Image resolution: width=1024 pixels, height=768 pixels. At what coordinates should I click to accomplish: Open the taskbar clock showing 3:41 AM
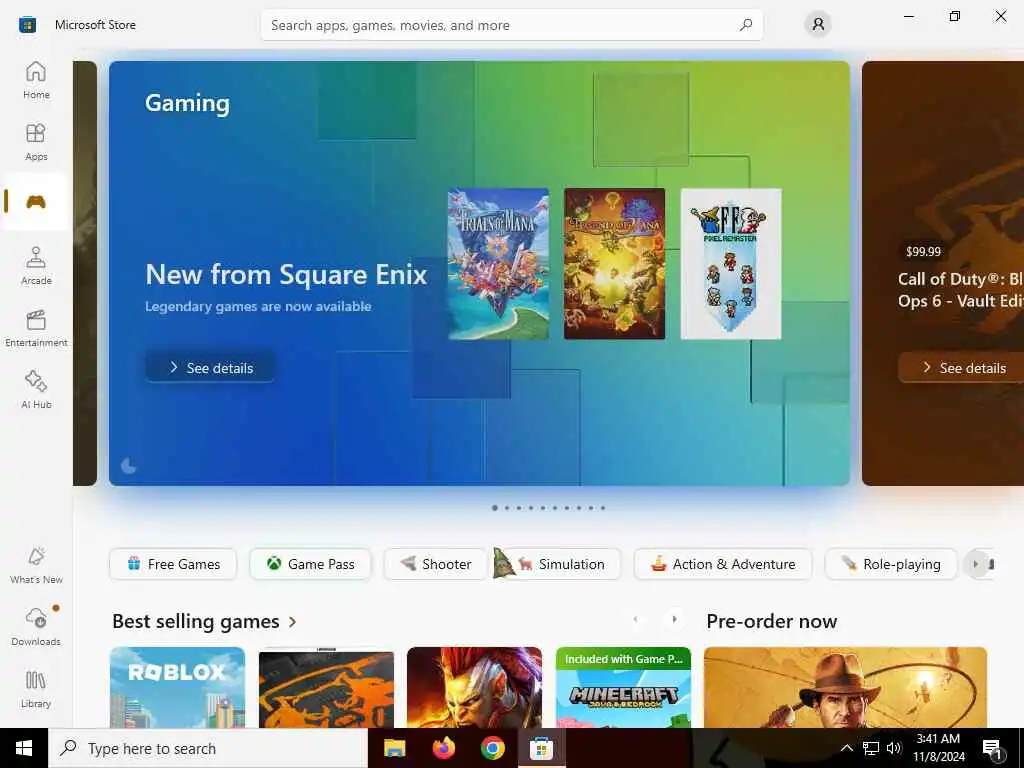click(938, 748)
